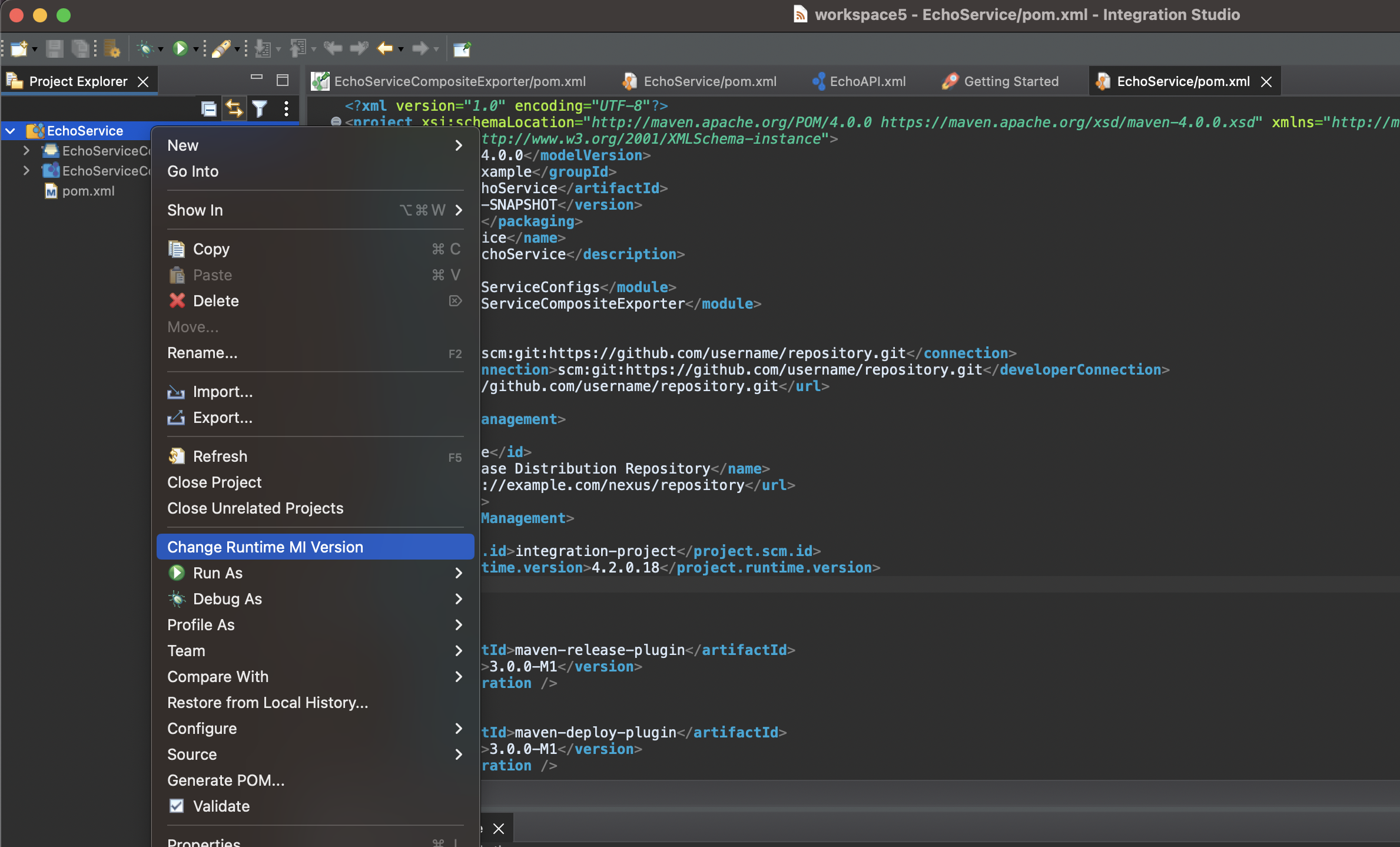This screenshot has height=847, width=1400.
Task: Choose Close Project in context menu
Action: pyautogui.click(x=315, y=482)
